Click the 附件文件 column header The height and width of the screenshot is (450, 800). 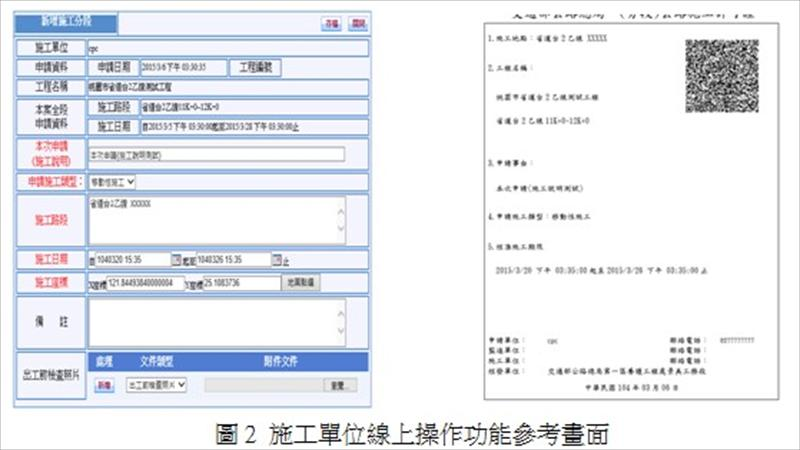(281, 362)
